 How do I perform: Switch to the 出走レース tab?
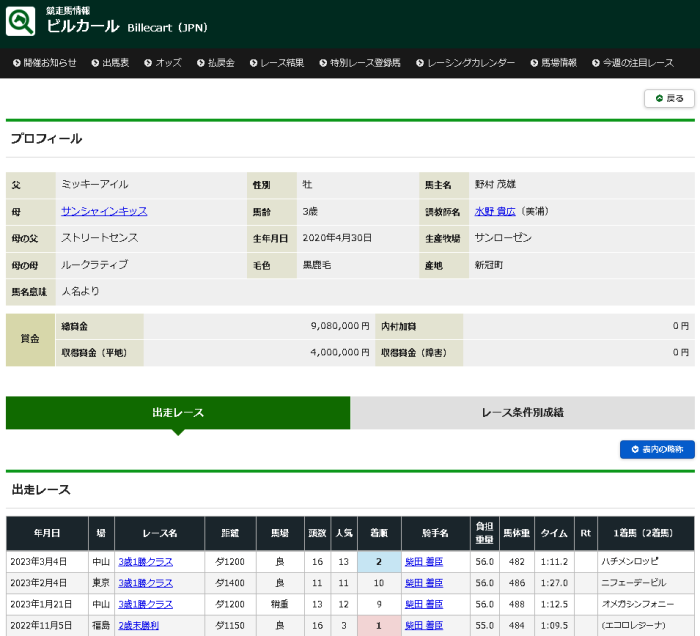[x=178, y=413]
